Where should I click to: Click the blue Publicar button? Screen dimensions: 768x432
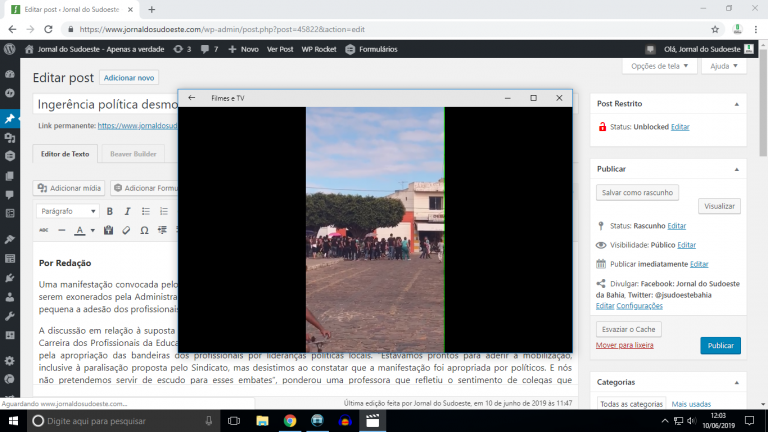[720, 346]
